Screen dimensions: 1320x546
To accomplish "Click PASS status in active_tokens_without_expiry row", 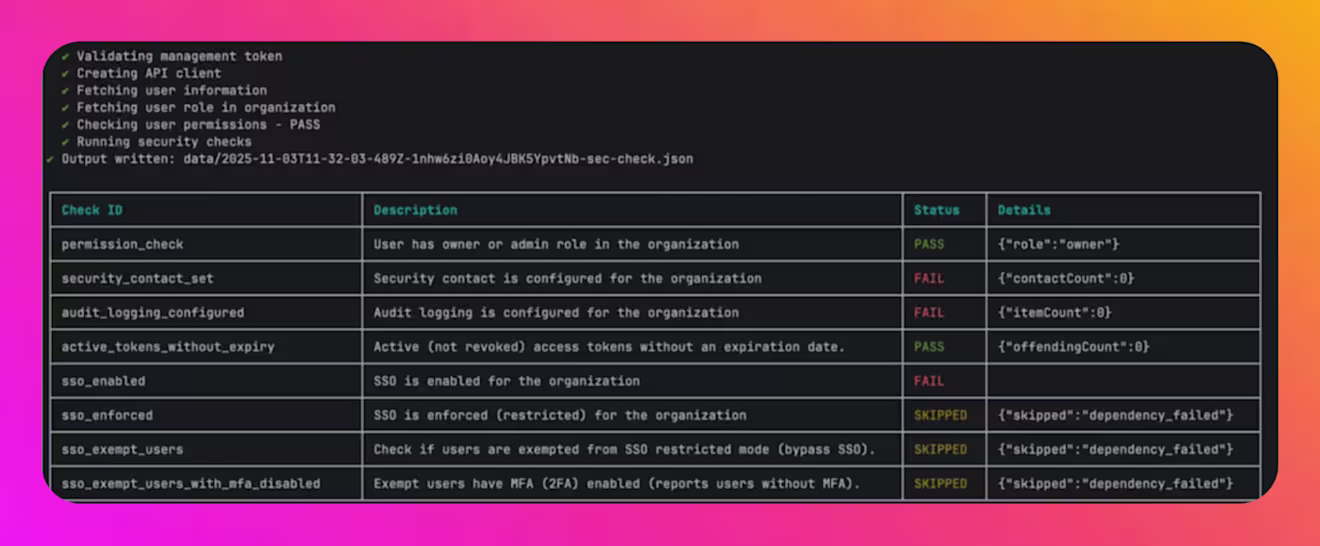I will 928,346.
